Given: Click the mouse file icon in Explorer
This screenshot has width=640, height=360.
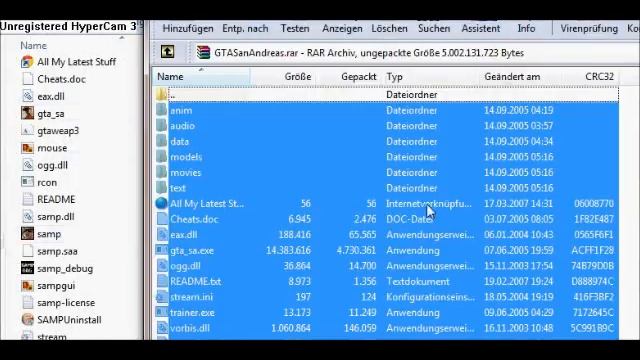Looking at the screenshot, I should (x=27, y=148).
